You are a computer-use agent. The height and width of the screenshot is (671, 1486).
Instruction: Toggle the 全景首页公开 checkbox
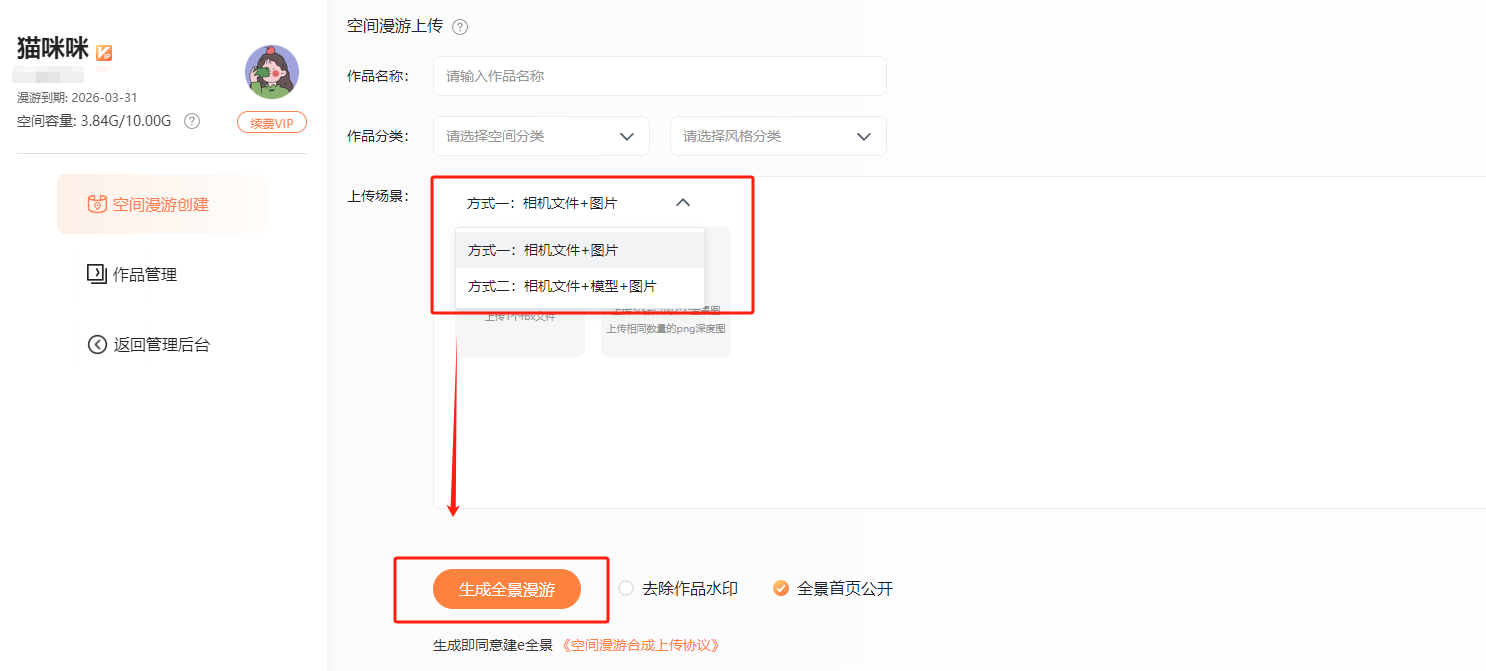click(x=781, y=589)
